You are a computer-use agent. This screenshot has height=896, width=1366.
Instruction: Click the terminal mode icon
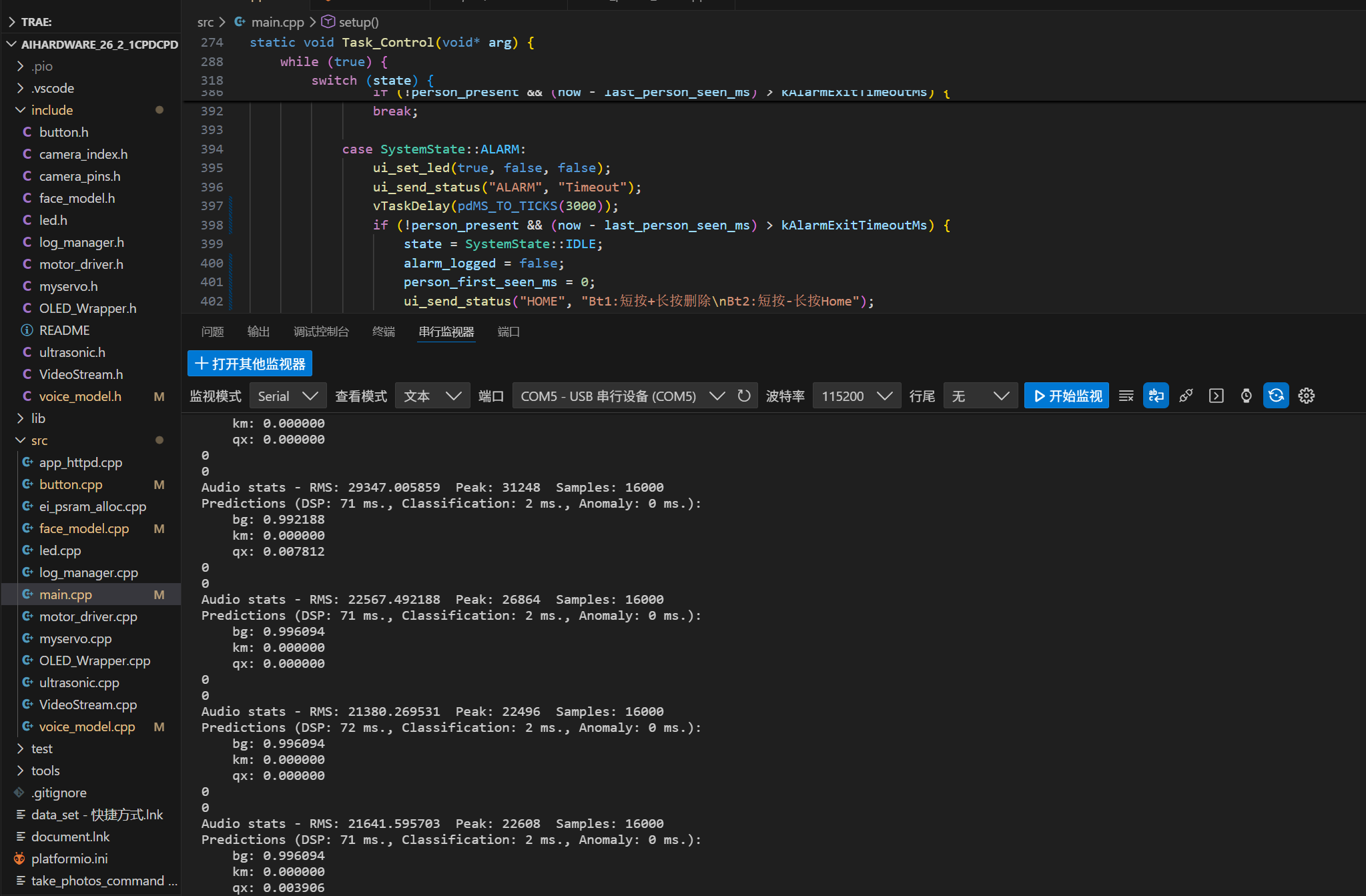[1216, 396]
